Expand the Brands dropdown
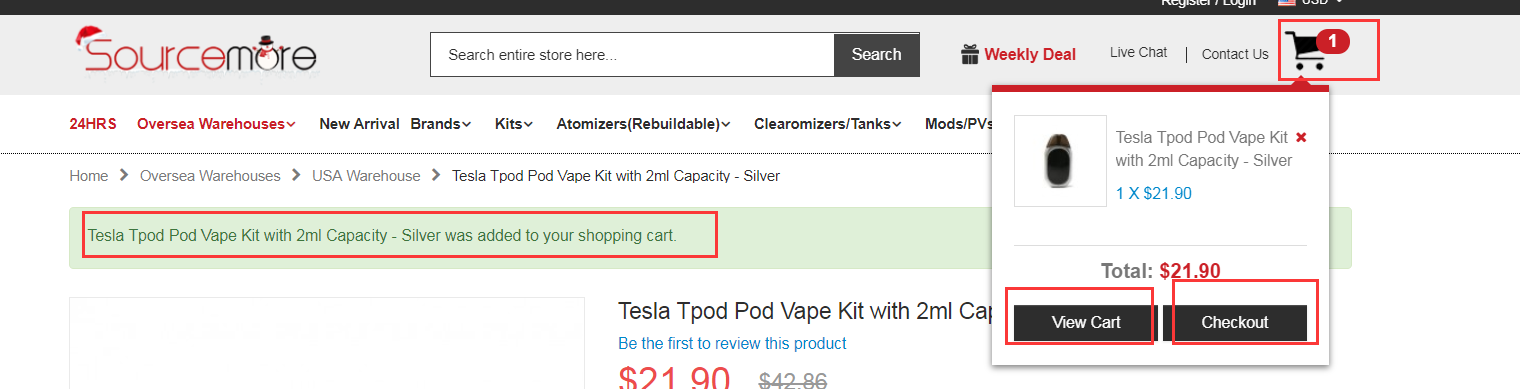 440,124
